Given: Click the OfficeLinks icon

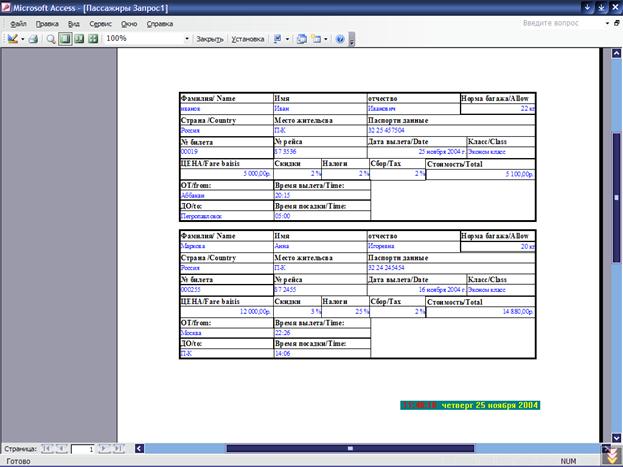Looking at the screenshot, I should (x=277, y=39).
